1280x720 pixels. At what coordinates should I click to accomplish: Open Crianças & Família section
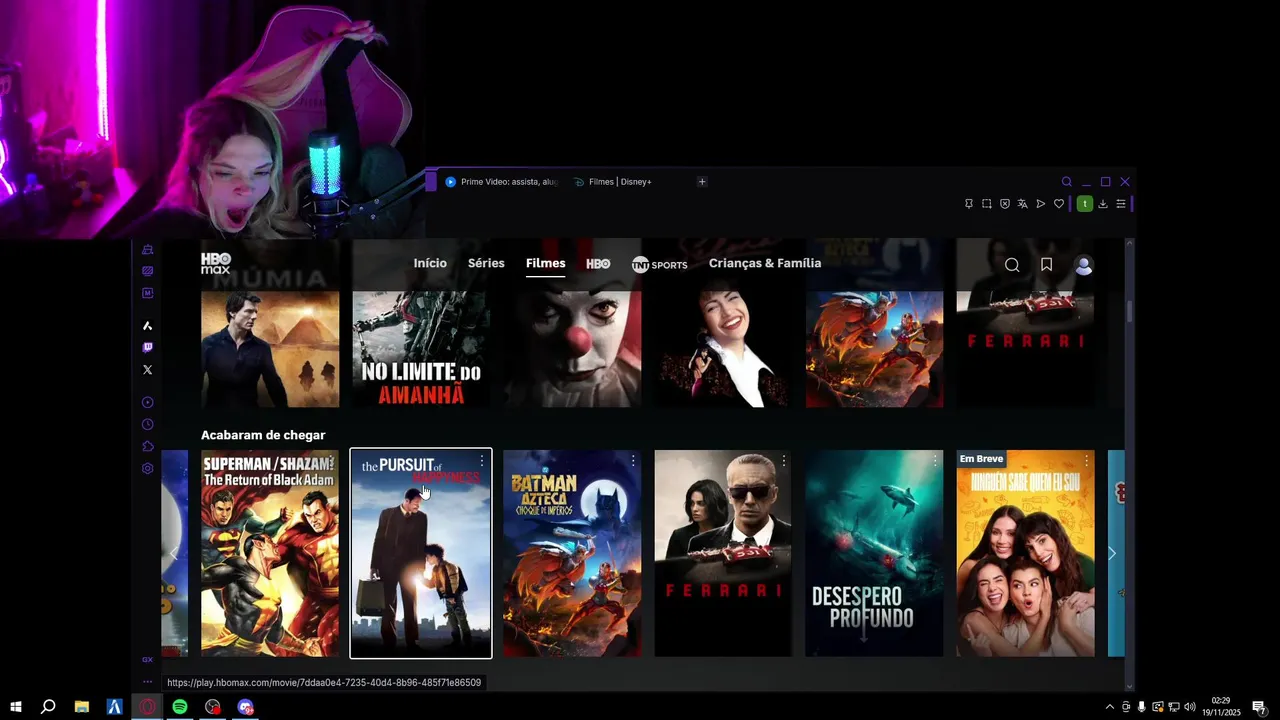pyautogui.click(x=765, y=263)
